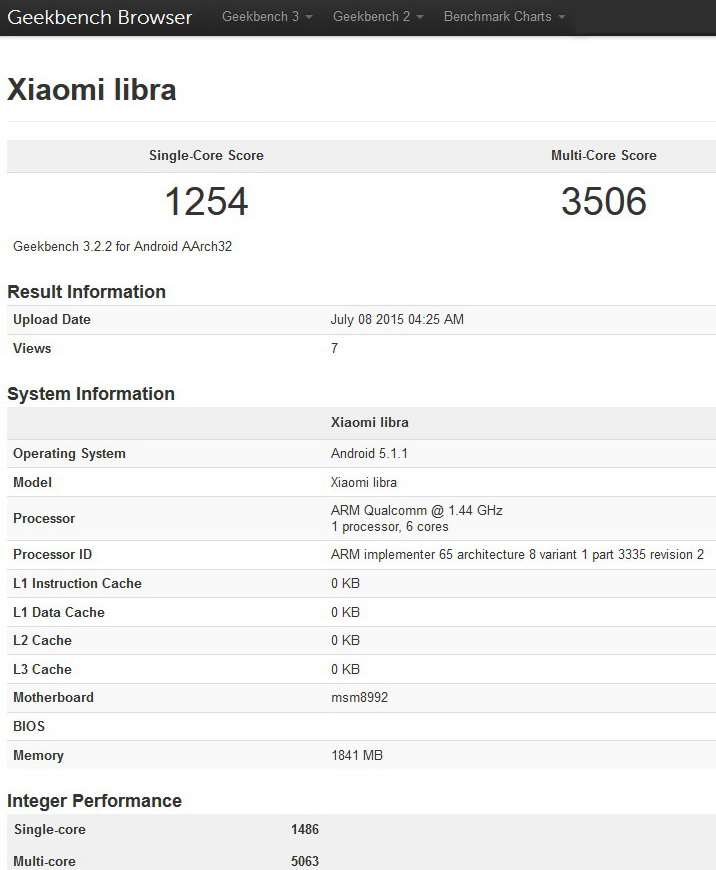Expand the Geekbench 2 menu
716x870 pixels.
click(x=378, y=17)
